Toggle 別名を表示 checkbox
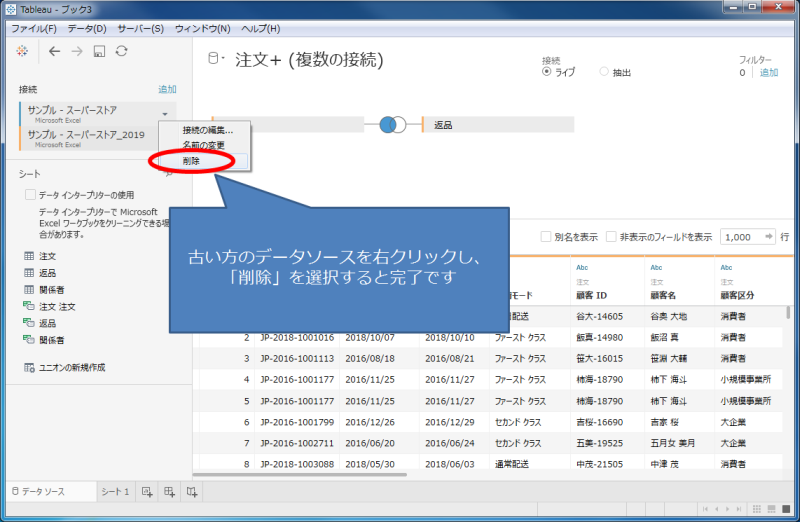This screenshot has height=522, width=800. (545, 236)
